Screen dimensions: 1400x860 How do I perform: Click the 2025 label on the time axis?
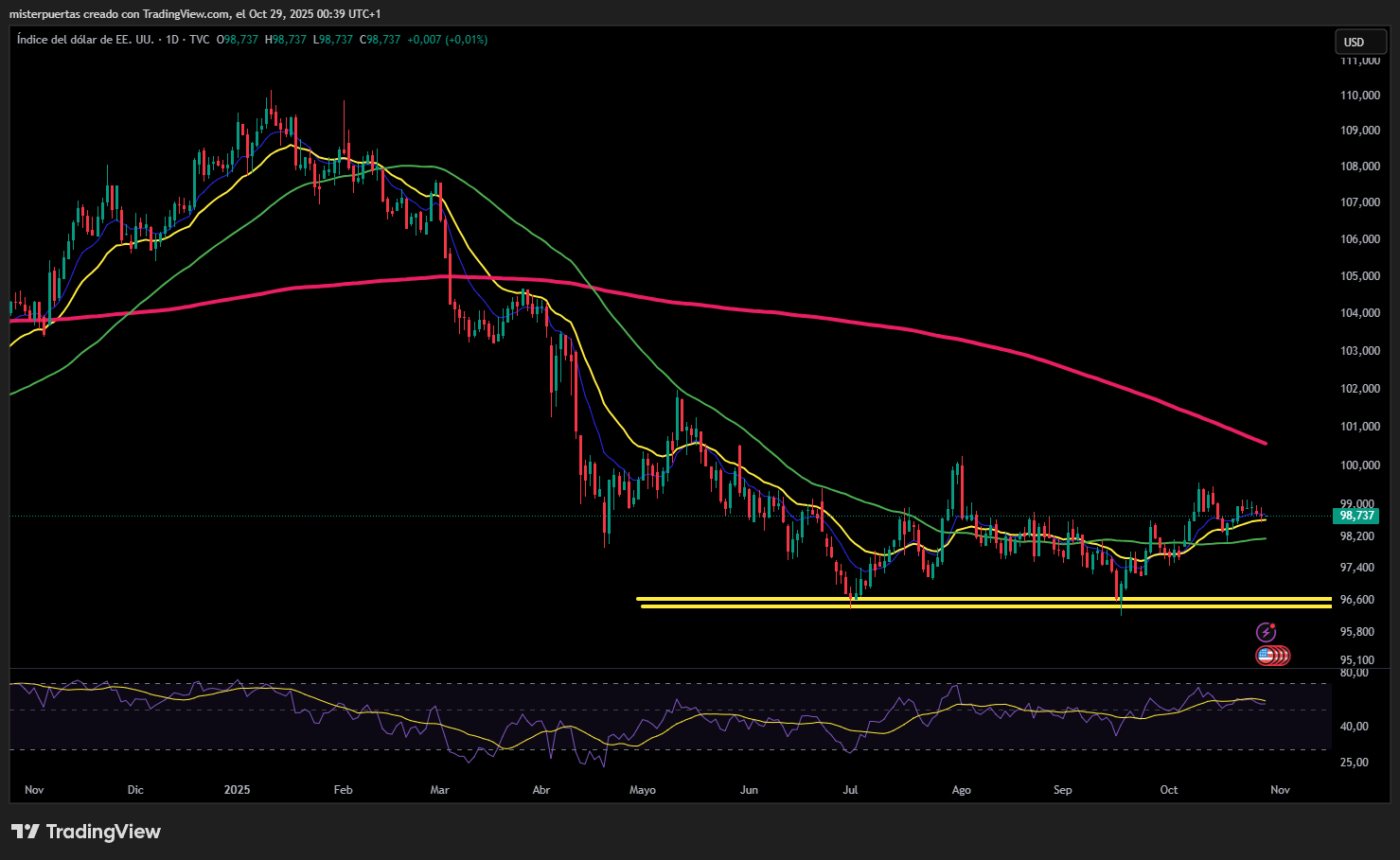pos(238,790)
